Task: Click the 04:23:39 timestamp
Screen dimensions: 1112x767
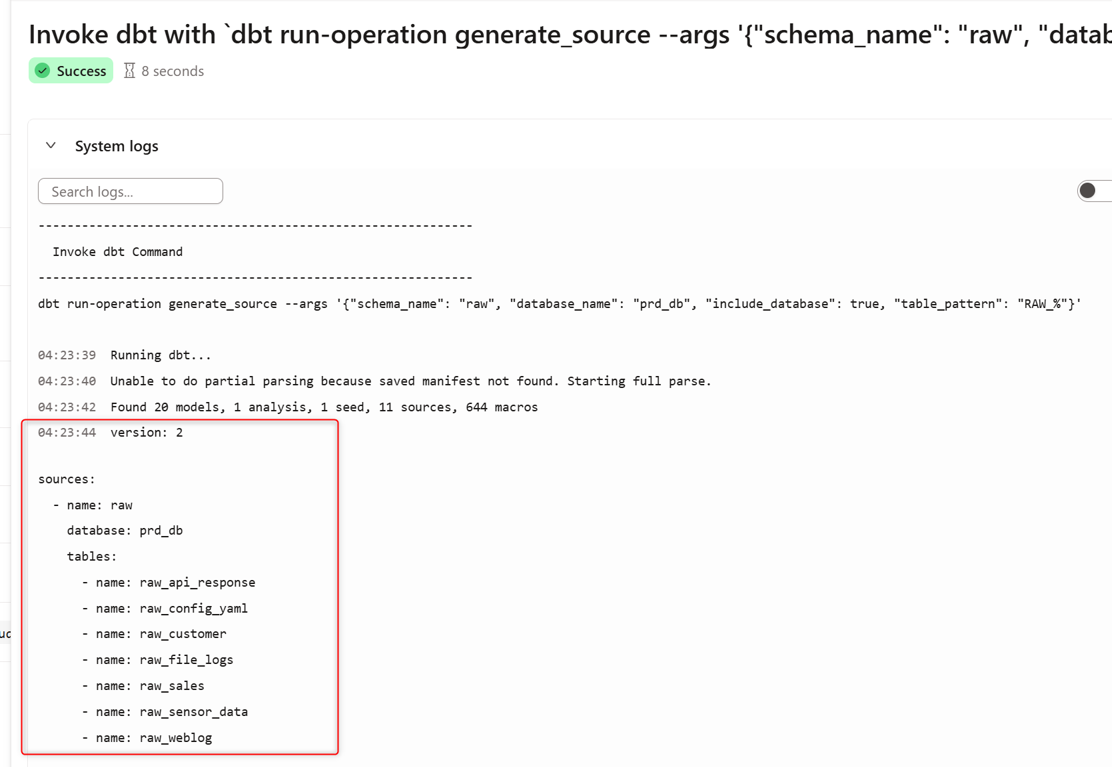Action: 67,355
